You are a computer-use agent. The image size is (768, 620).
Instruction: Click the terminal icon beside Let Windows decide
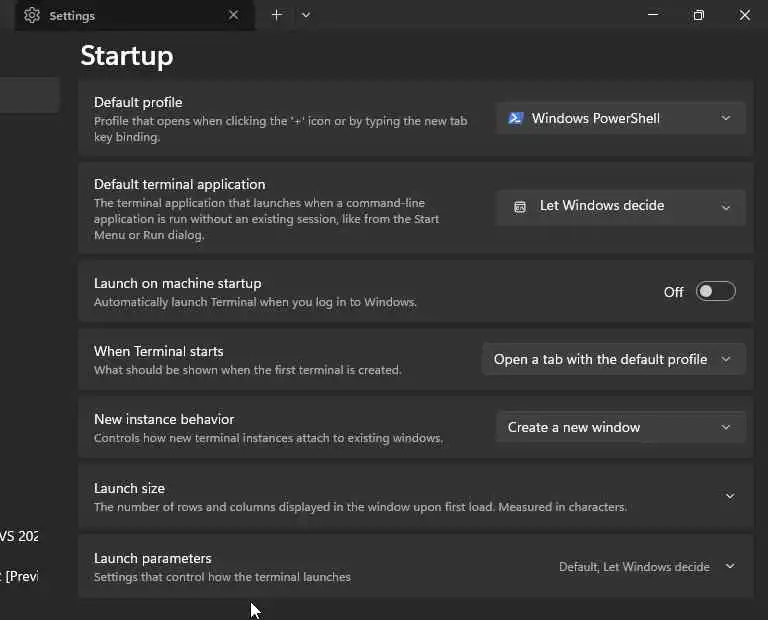(520, 206)
